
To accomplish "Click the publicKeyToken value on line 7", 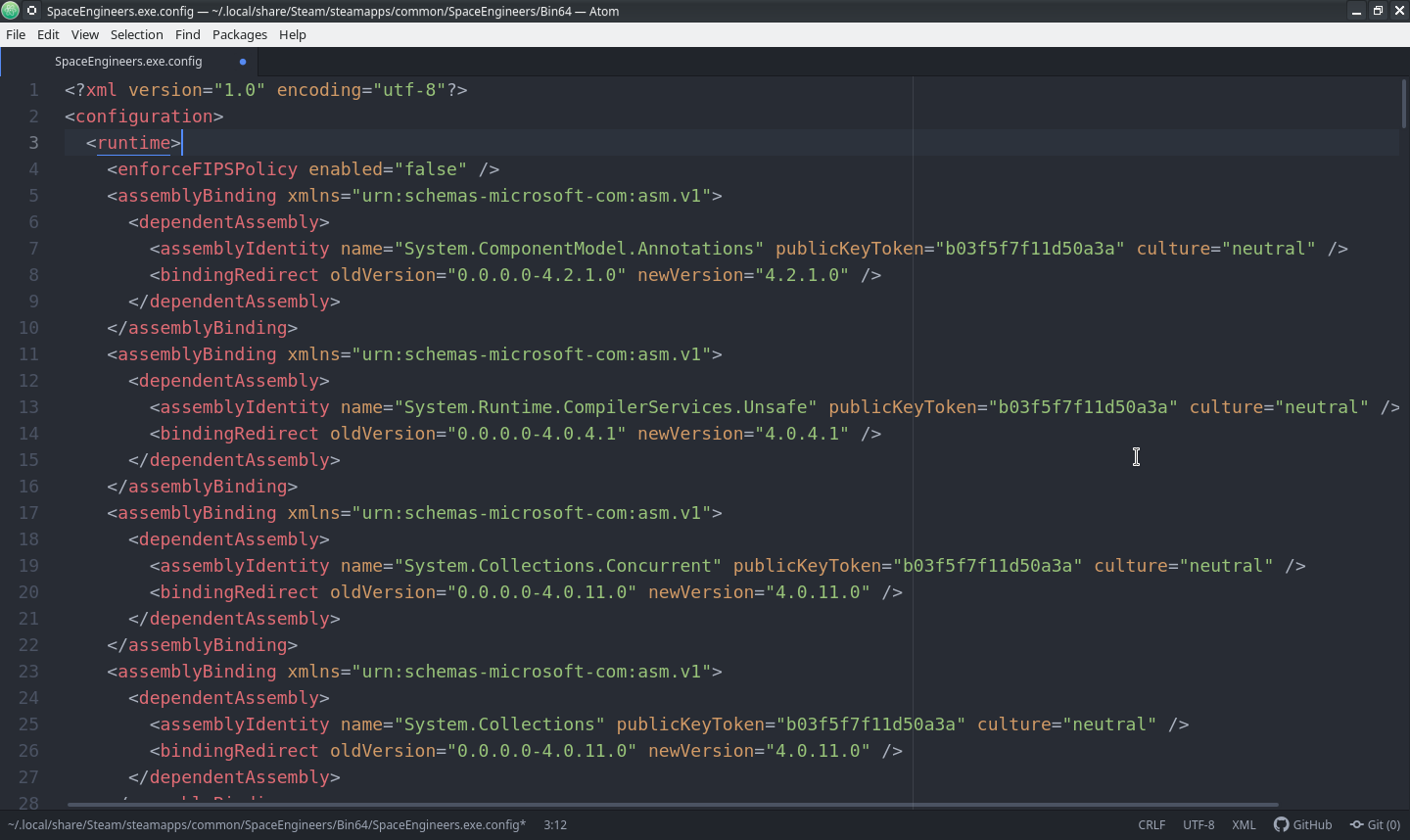I will [1030, 248].
